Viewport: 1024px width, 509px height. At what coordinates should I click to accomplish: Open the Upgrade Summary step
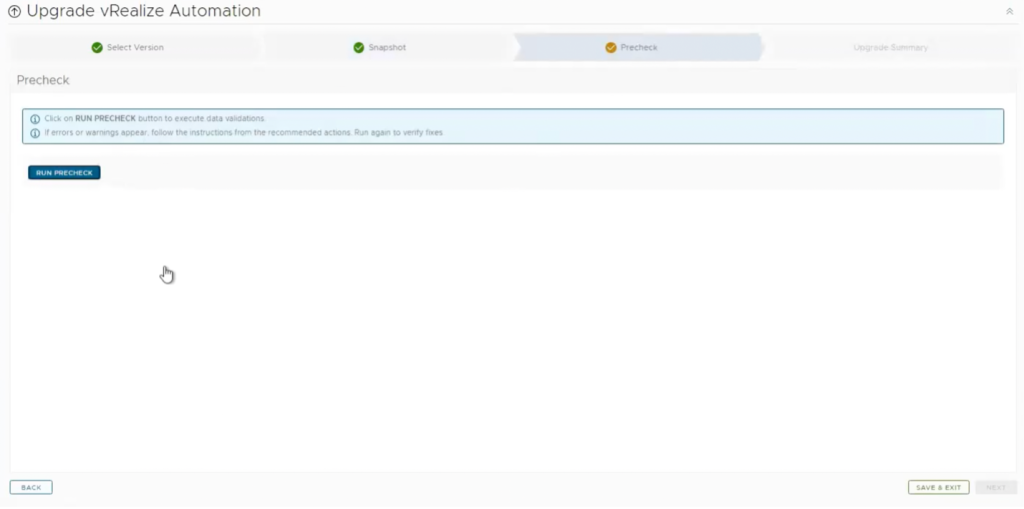(890, 48)
